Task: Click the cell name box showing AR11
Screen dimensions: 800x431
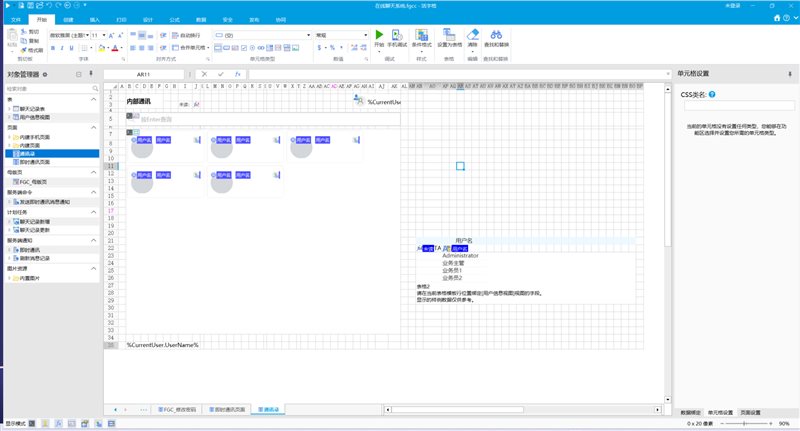Action: coord(143,74)
